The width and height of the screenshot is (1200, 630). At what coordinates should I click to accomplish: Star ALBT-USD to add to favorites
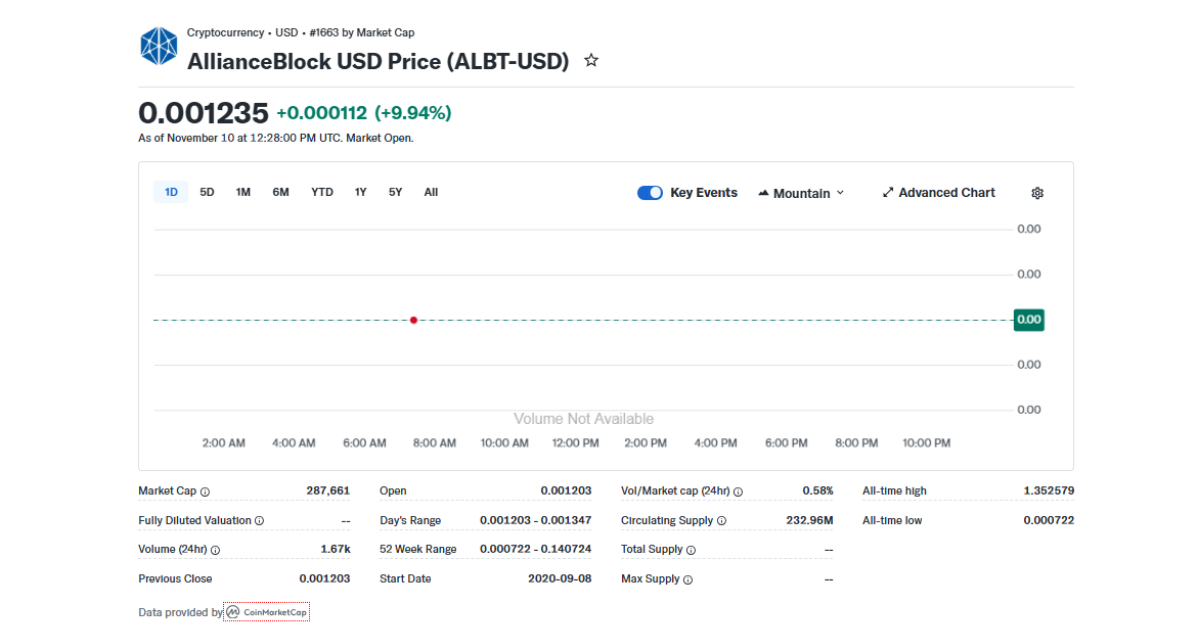coord(590,60)
